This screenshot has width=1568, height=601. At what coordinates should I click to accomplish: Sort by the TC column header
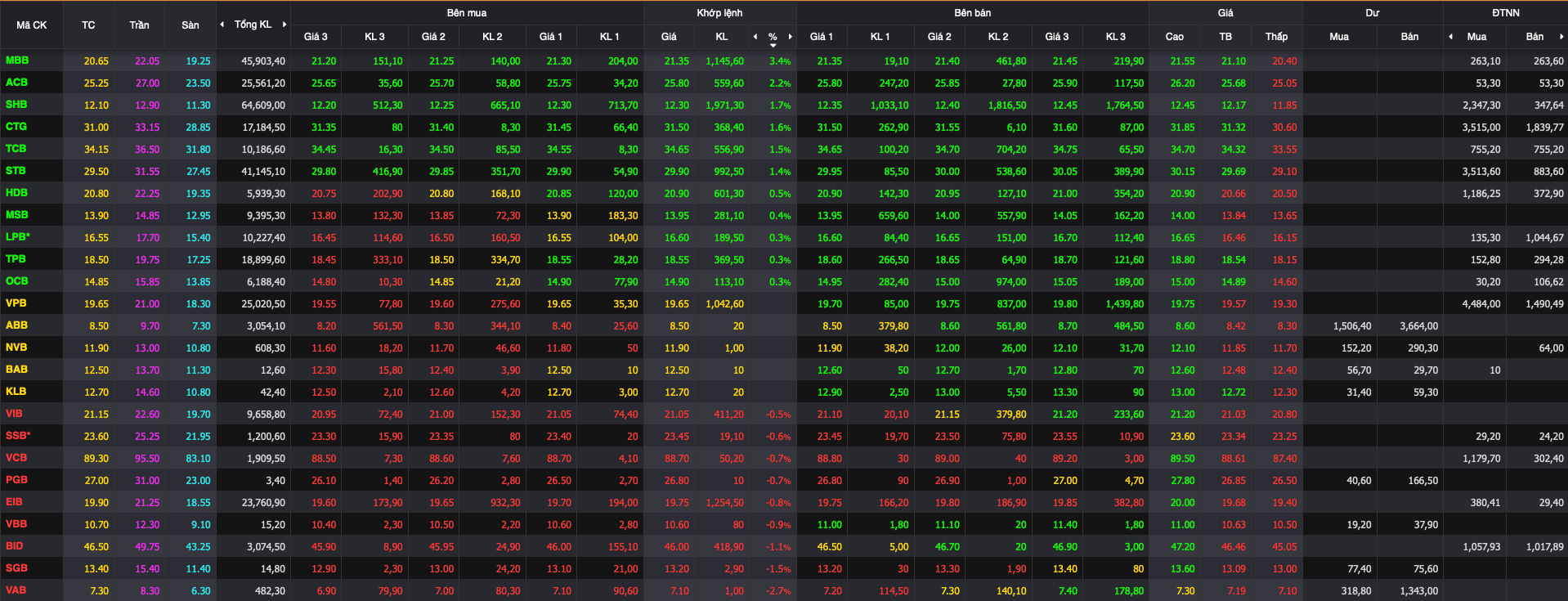tap(88, 25)
